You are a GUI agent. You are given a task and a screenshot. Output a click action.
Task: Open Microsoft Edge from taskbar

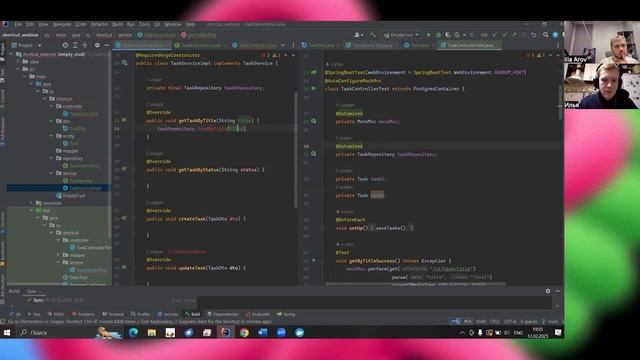(133, 333)
